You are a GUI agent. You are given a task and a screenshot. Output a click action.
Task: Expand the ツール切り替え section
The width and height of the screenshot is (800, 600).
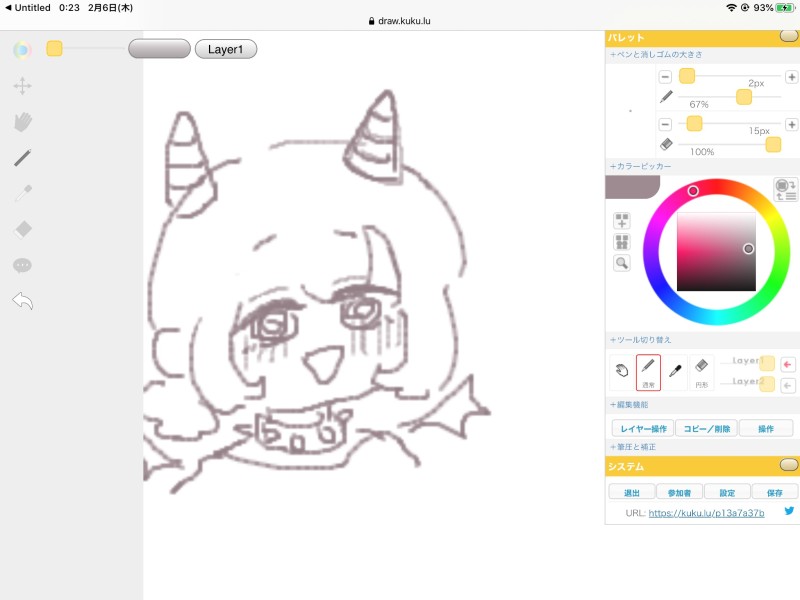[640, 340]
